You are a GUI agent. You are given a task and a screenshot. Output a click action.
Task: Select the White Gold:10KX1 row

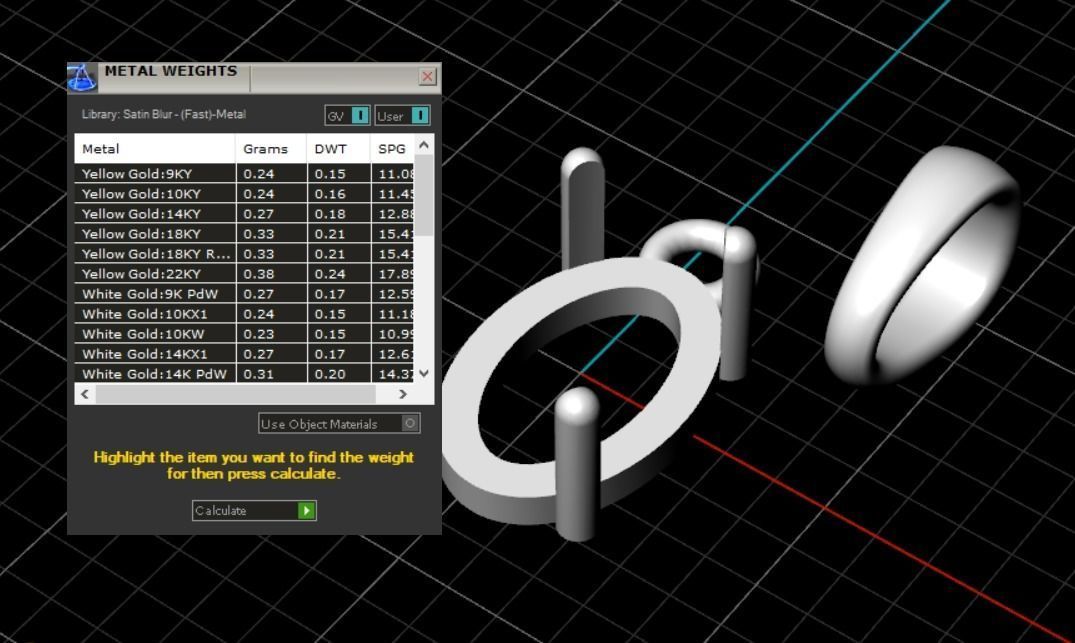244,313
